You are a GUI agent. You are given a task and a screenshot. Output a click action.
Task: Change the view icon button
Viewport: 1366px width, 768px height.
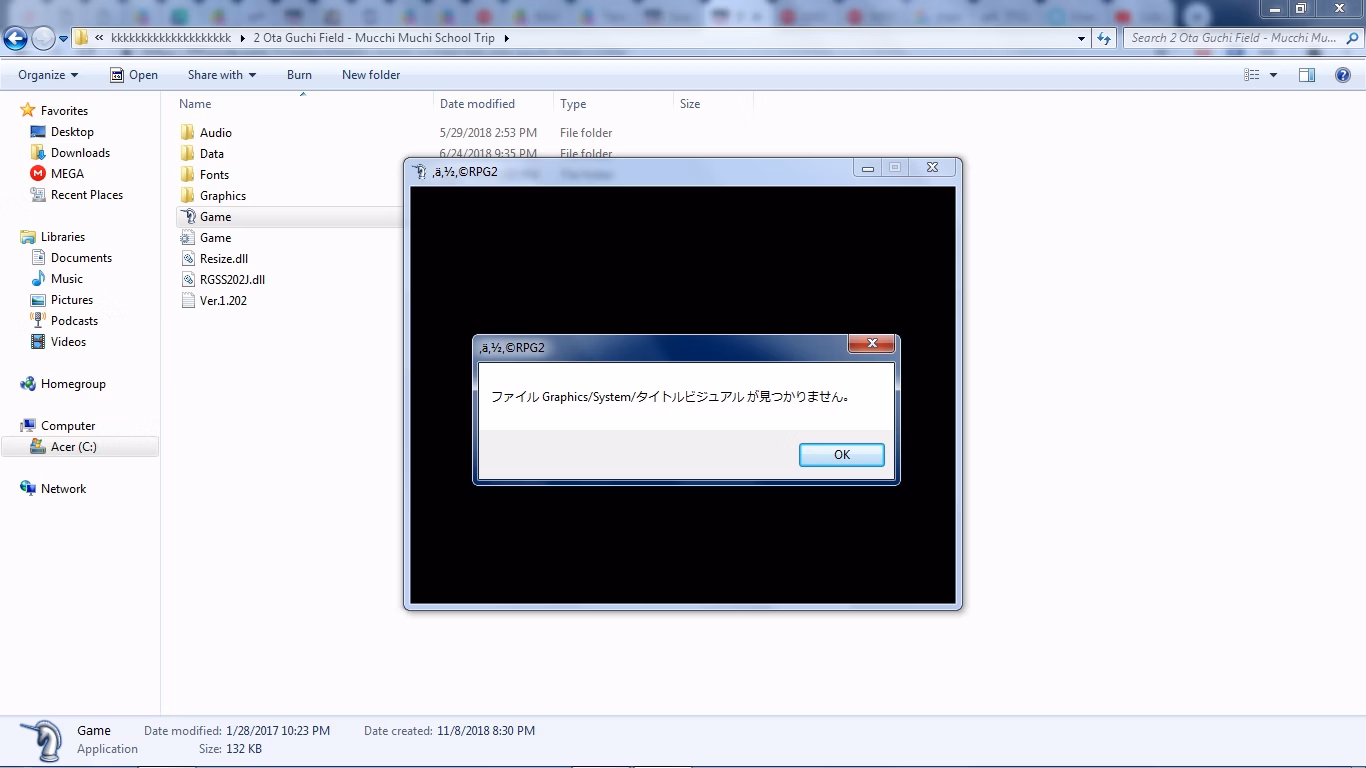1251,75
